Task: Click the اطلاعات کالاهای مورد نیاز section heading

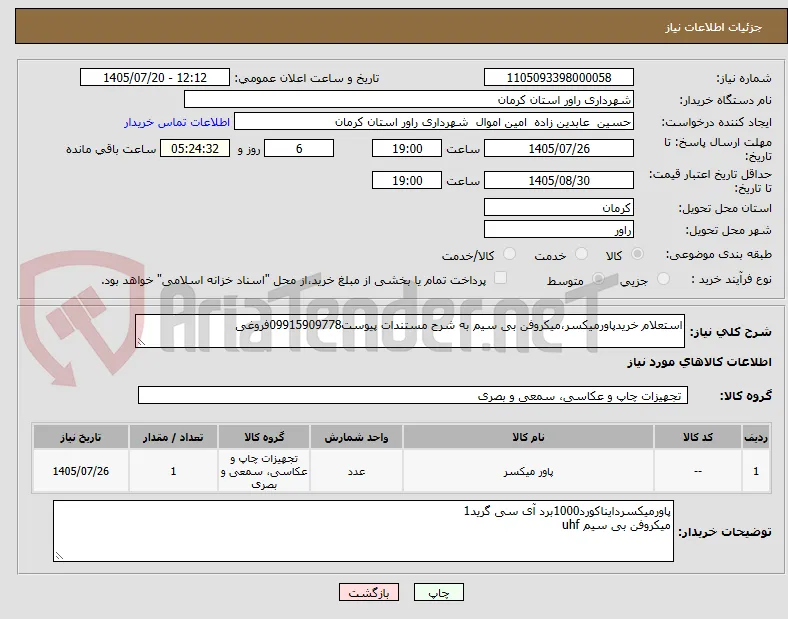Action: click(699, 362)
